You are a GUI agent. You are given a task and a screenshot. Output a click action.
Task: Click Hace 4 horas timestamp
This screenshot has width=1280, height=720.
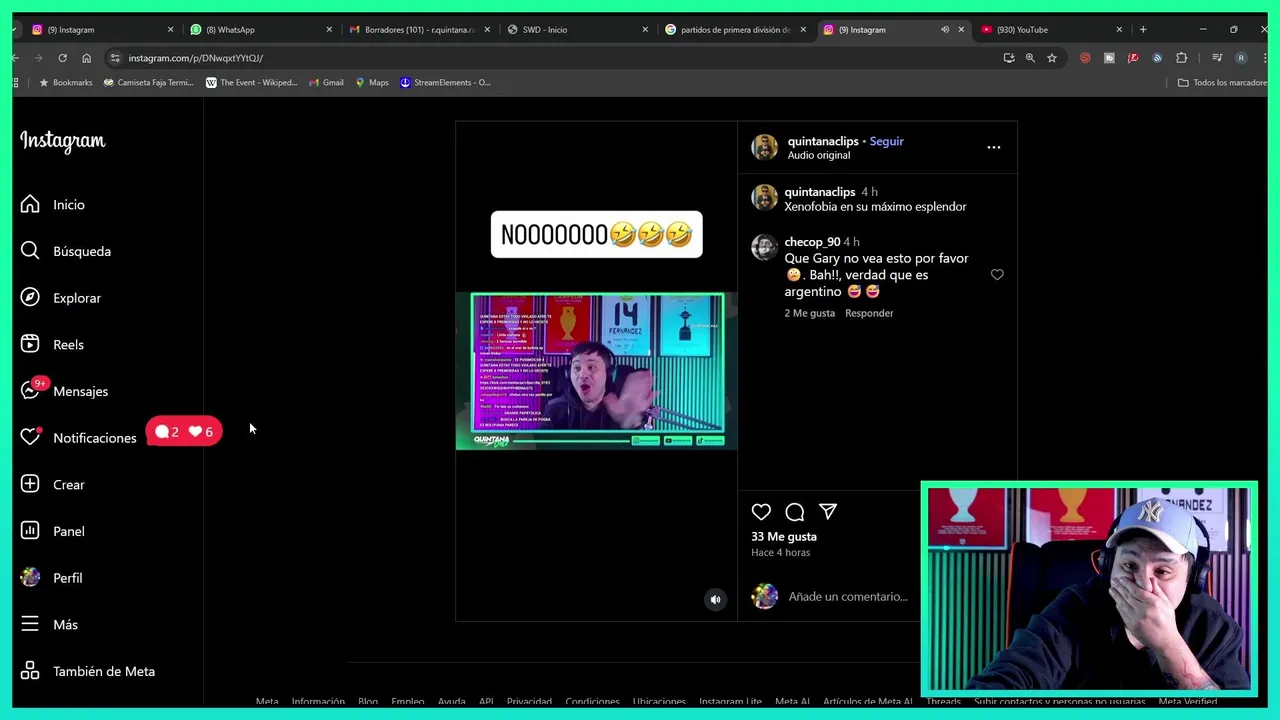(x=781, y=553)
